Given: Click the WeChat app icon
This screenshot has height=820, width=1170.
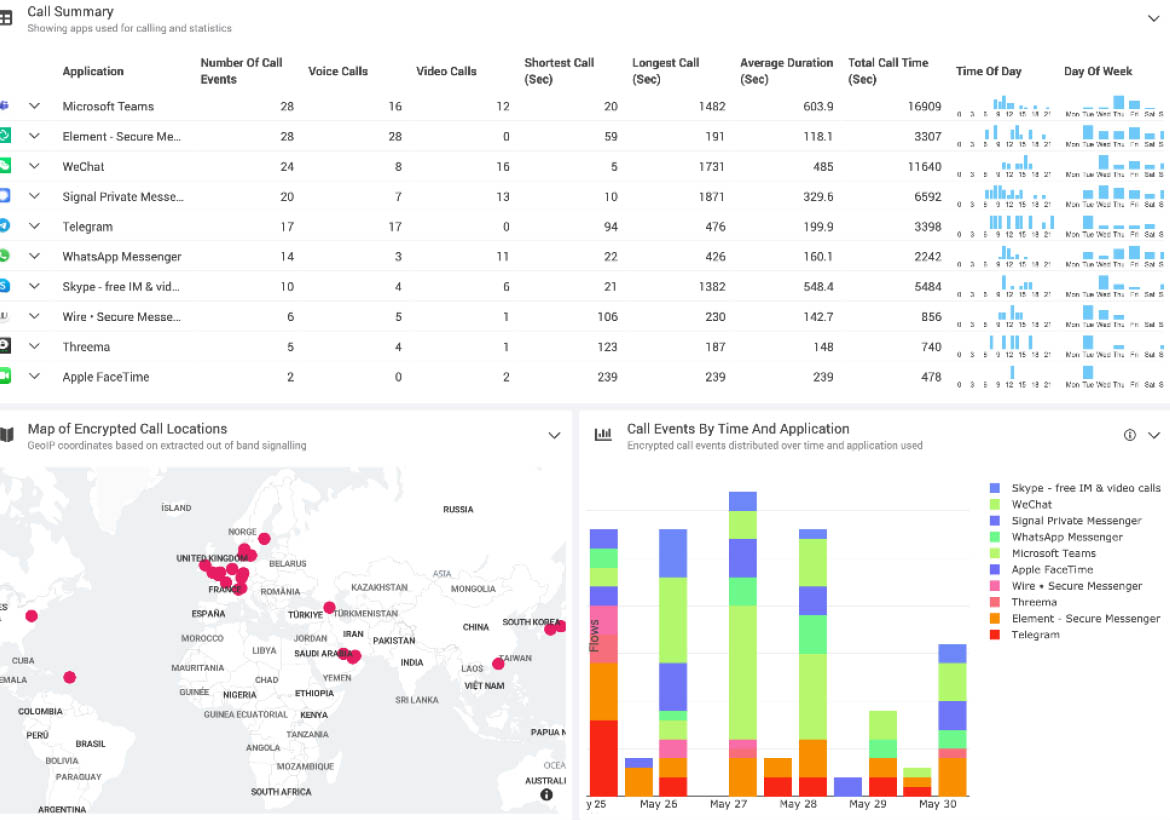Looking at the screenshot, I should [x=4, y=166].
